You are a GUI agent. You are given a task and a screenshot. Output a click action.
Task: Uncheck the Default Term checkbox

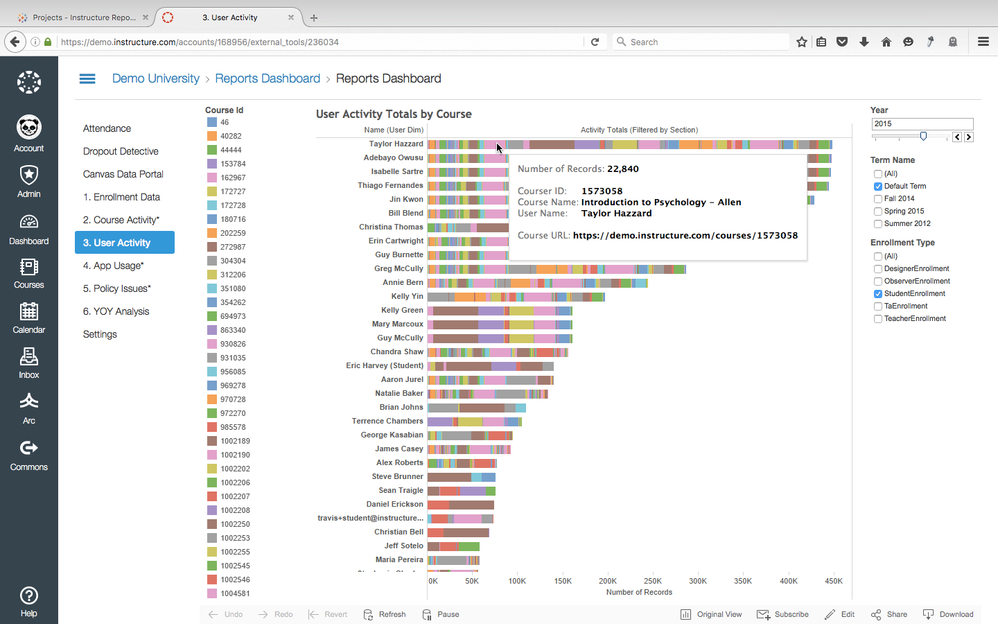pyautogui.click(x=878, y=187)
